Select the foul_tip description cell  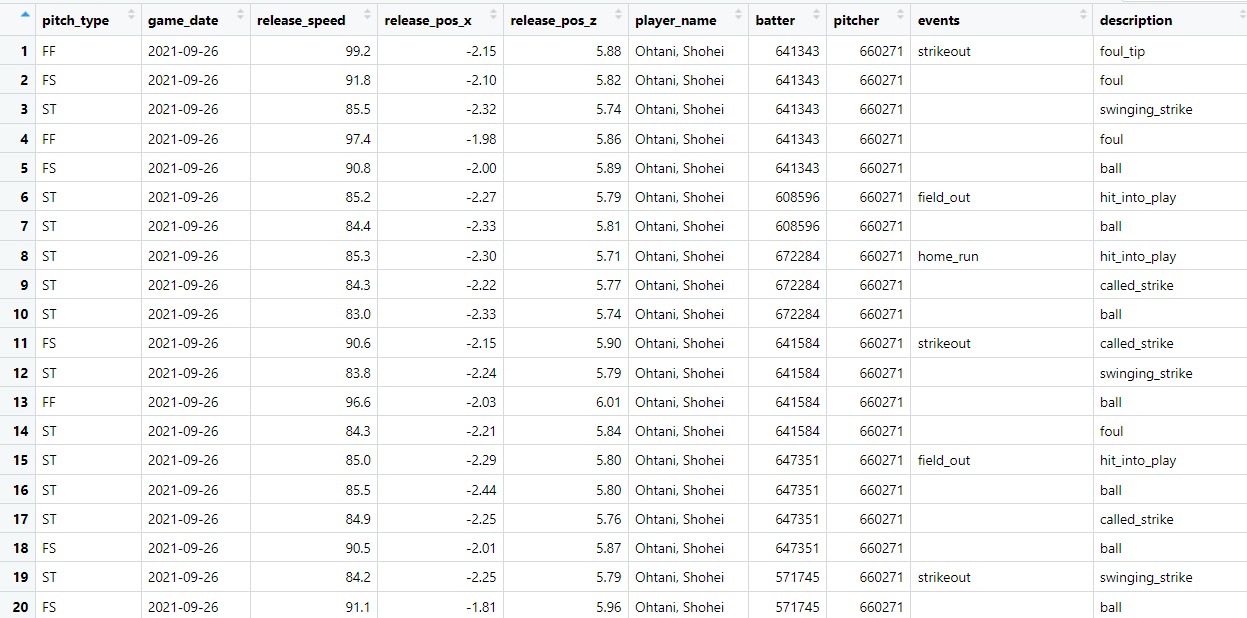(1122, 51)
